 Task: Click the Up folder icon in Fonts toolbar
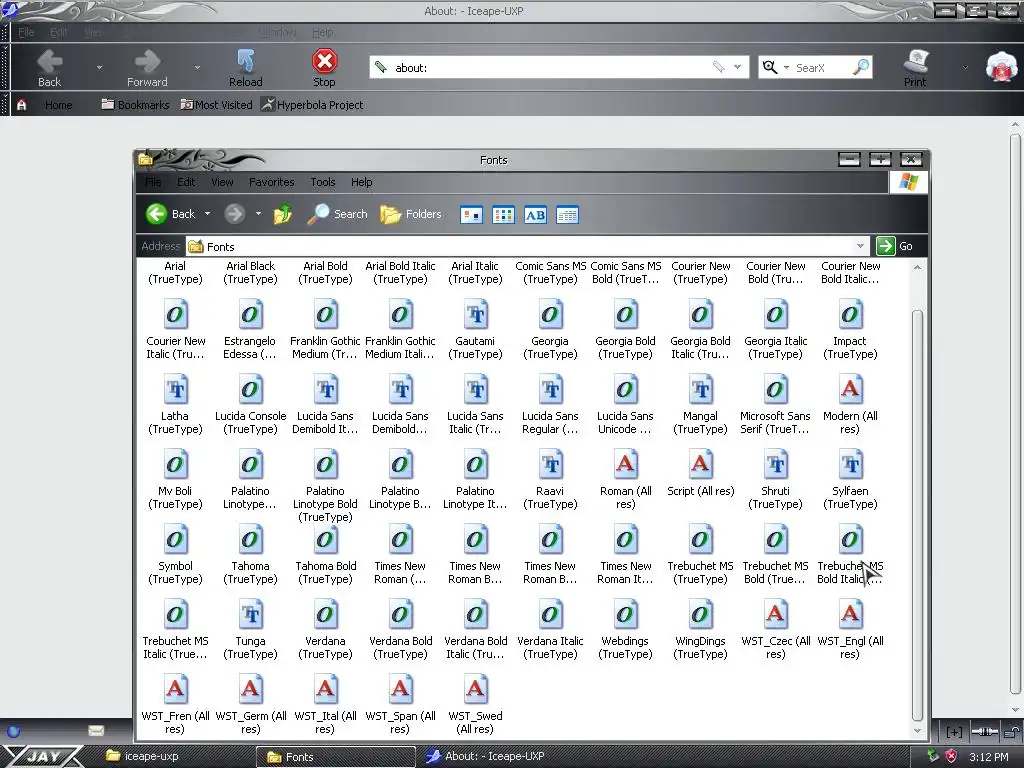(x=283, y=214)
